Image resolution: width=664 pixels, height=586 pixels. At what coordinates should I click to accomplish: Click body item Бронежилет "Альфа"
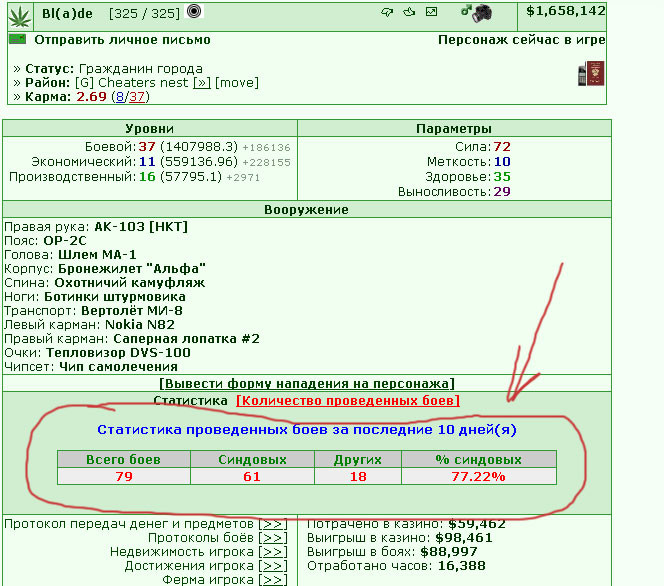tap(132, 269)
